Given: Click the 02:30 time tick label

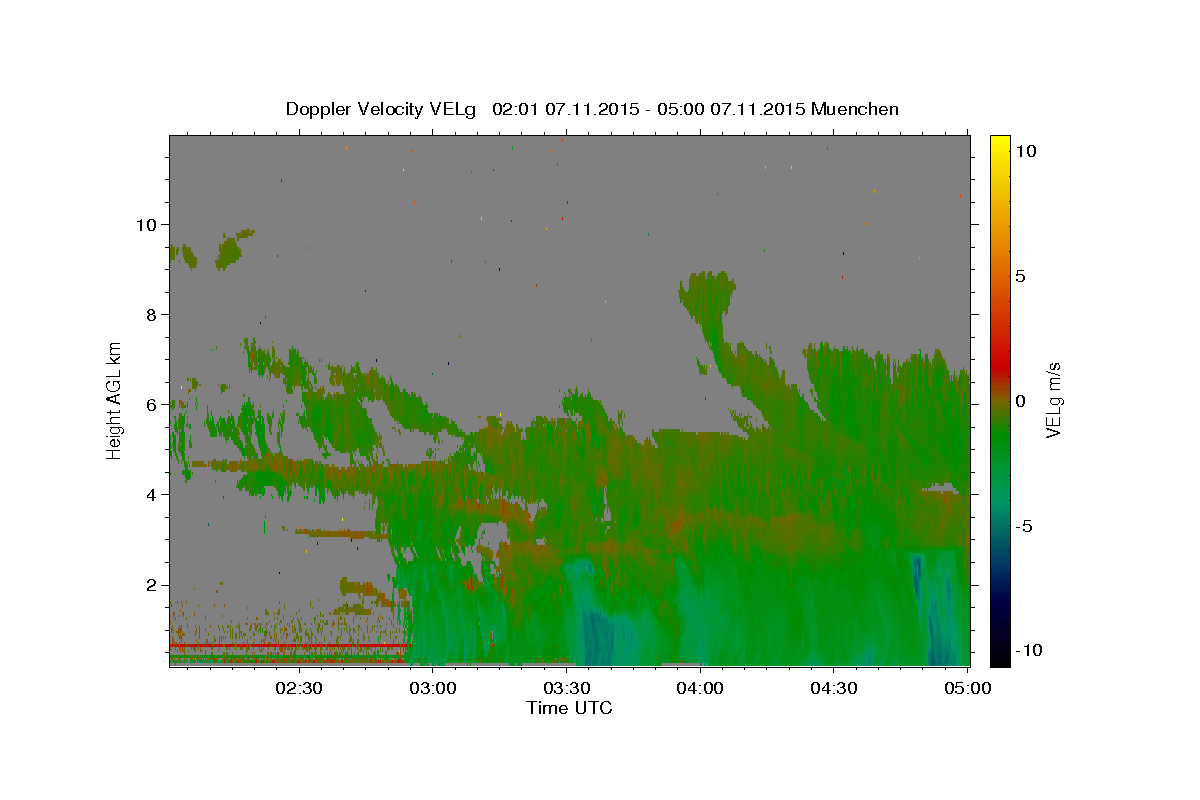Looking at the screenshot, I should 299,688.
